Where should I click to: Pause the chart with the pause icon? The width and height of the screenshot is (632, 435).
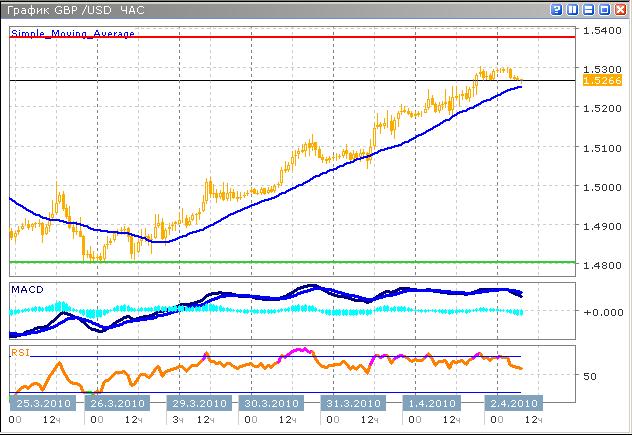(573, 10)
